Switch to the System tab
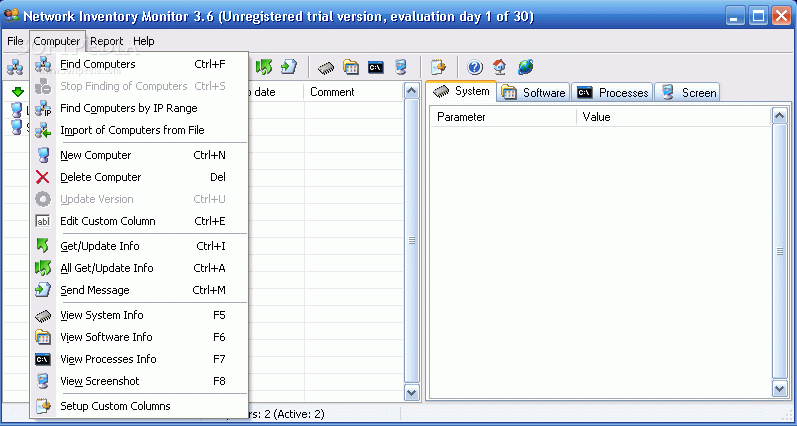Image resolution: width=797 pixels, height=426 pixels. point(462,92)
